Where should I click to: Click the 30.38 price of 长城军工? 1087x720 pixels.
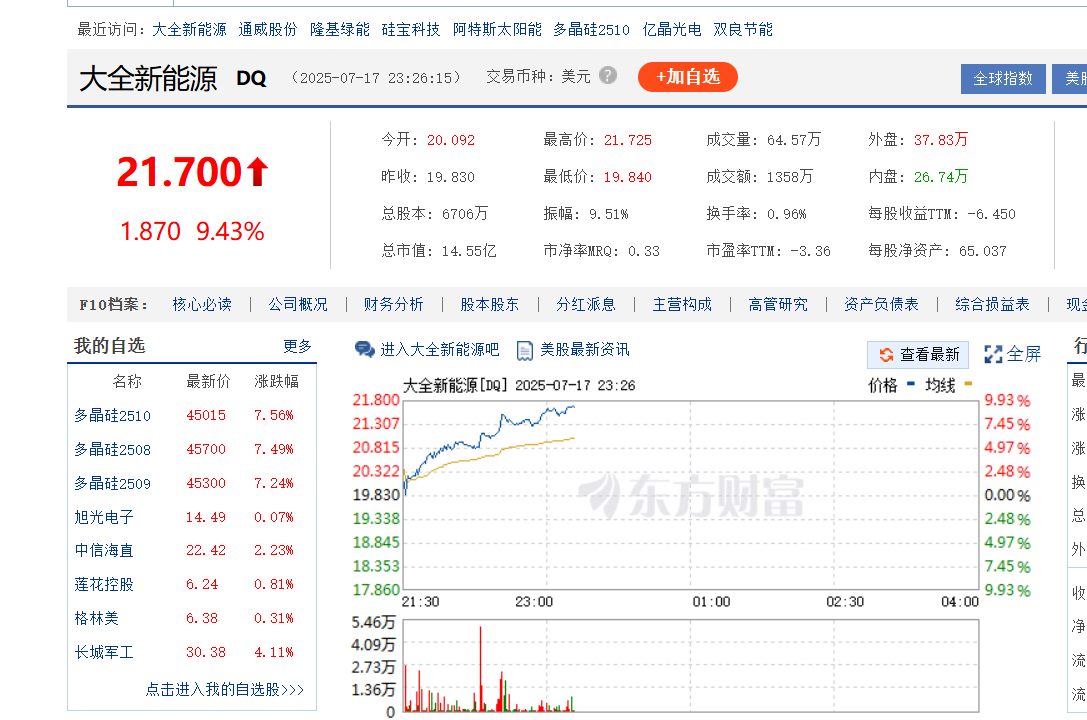206,652
